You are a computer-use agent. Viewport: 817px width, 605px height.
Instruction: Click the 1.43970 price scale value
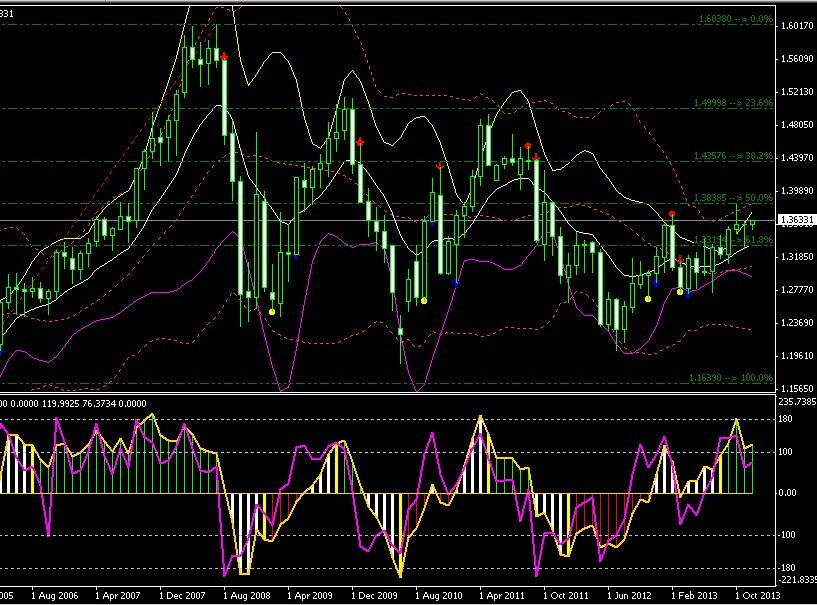click(x=797, y=157)
